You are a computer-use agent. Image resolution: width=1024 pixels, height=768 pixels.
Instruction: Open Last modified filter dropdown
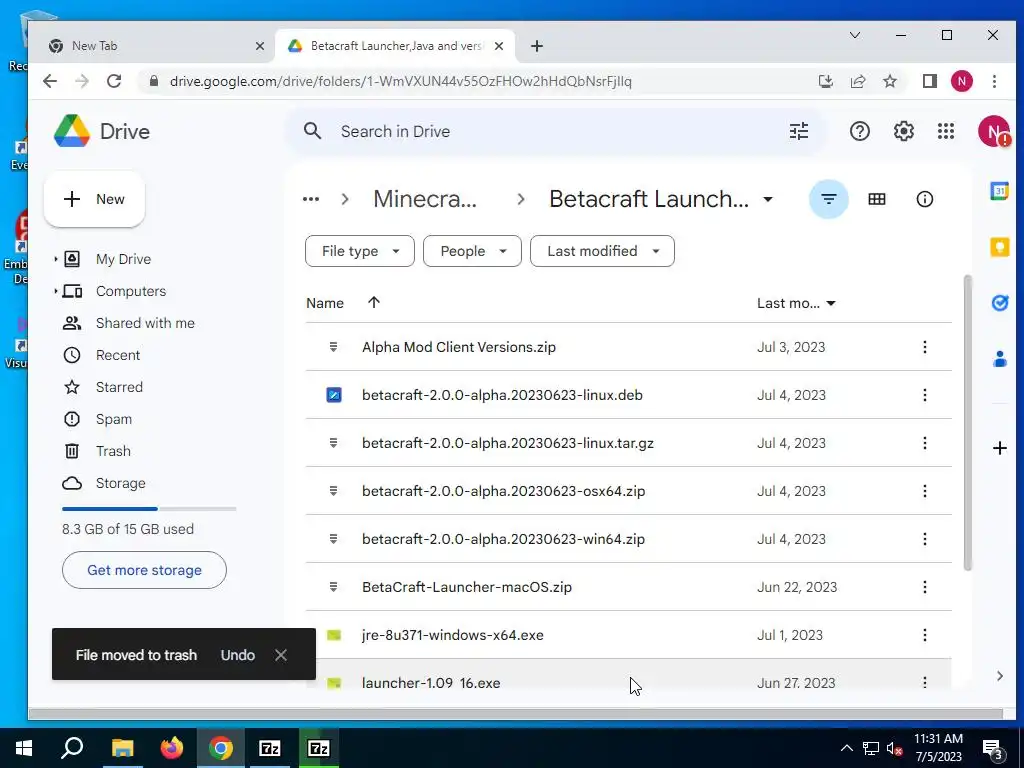pos(602,251)
